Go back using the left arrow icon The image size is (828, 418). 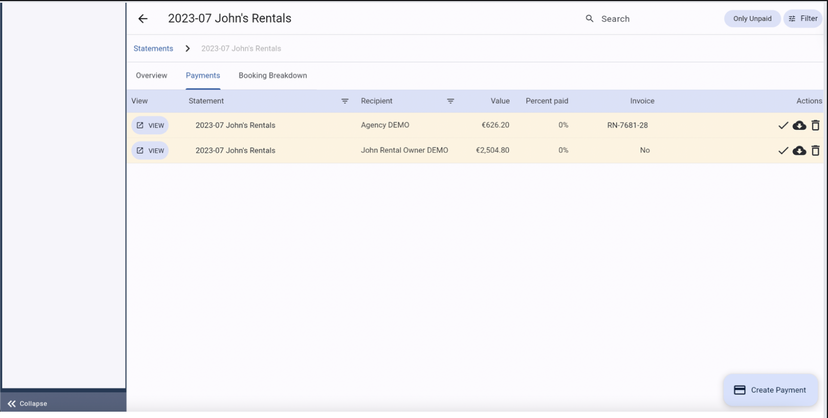[x=143, y=18]
